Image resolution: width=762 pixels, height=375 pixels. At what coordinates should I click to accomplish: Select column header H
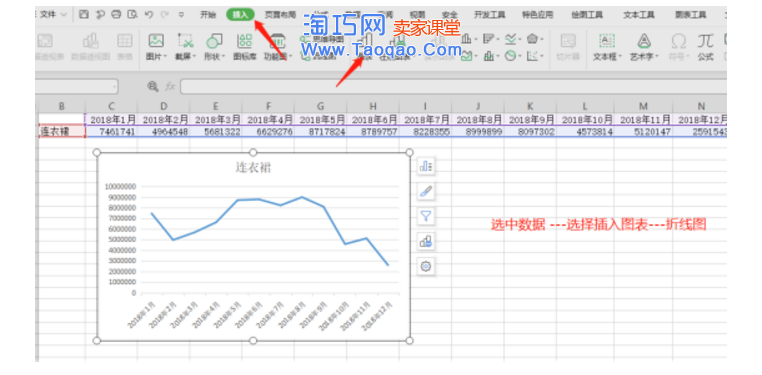tap(373, 106)
